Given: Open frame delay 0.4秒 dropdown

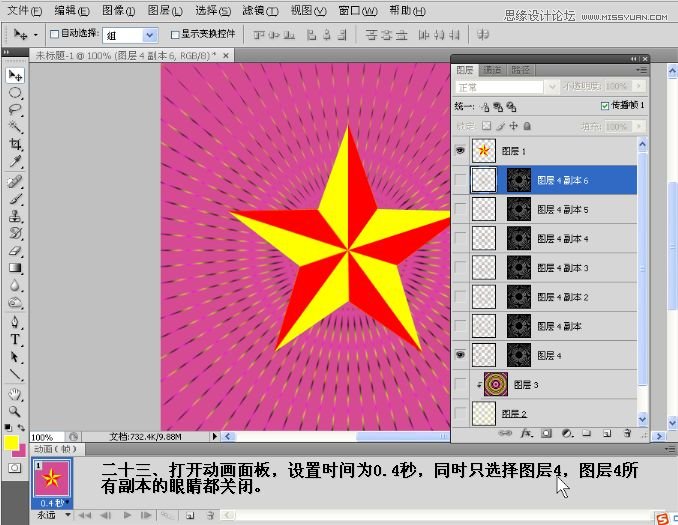Looking at the screenshot, I should [x=68, y=503].
